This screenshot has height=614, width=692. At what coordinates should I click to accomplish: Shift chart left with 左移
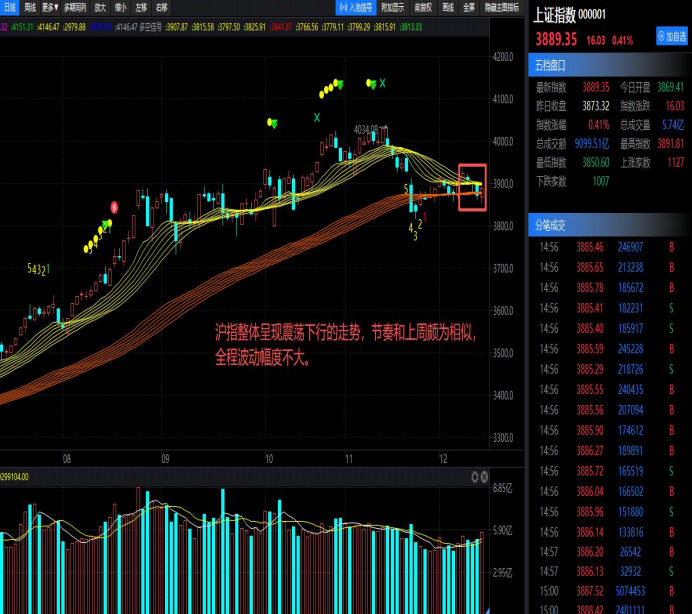pyautogui.click(x=141, y=8)
